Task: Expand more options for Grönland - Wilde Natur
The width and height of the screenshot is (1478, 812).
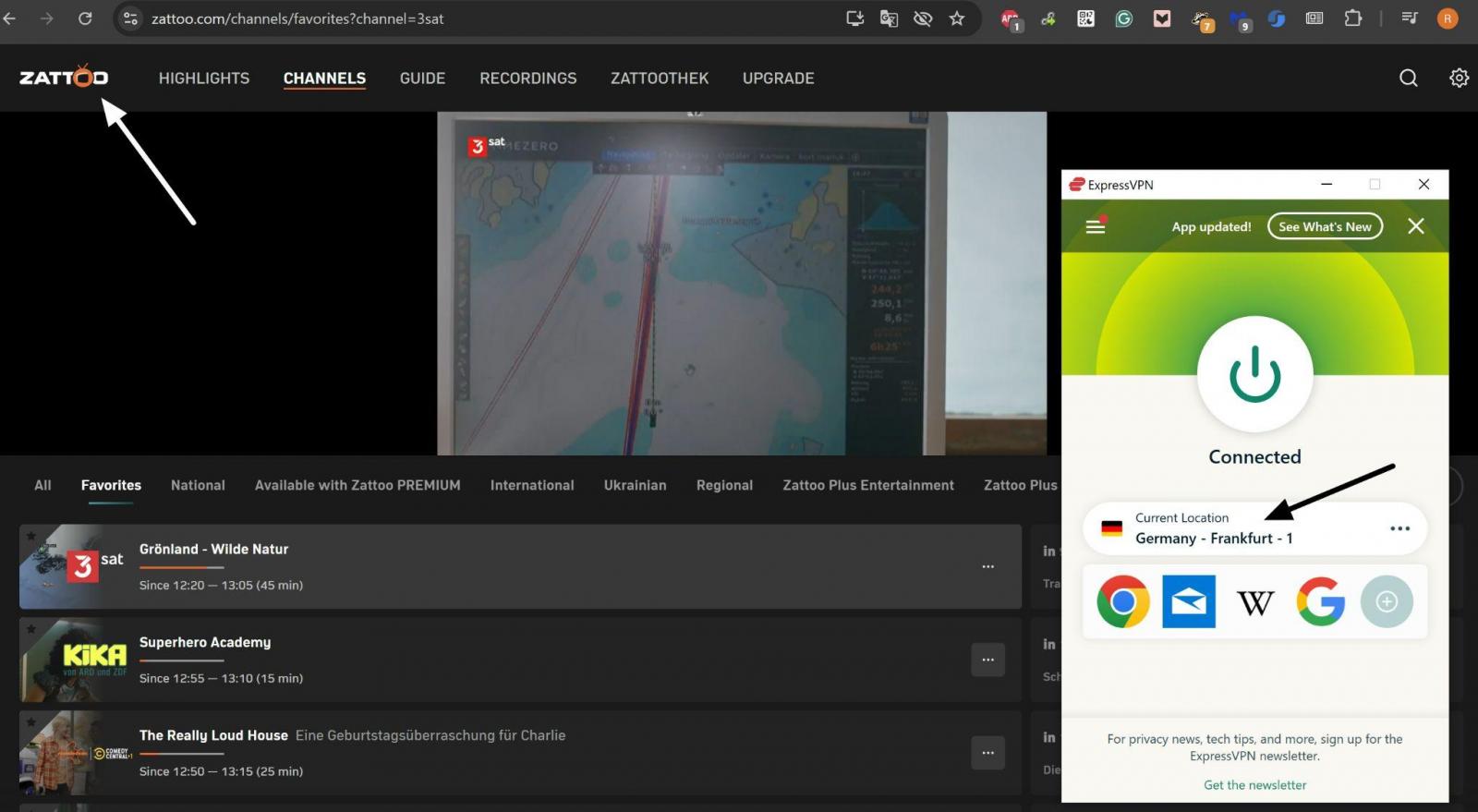Action: [987, 566]
